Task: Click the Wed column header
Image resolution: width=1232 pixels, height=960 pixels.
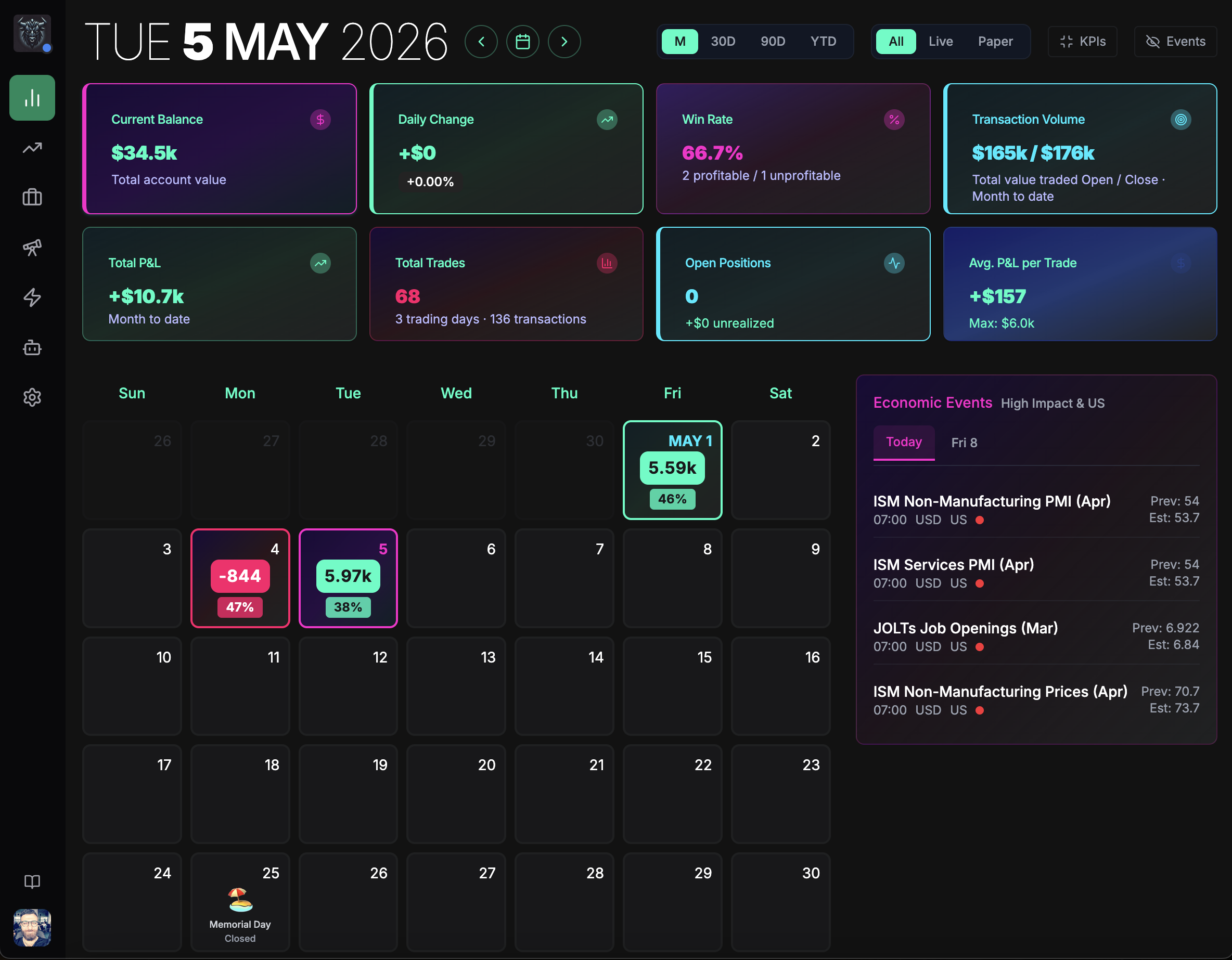Action: 456,394
